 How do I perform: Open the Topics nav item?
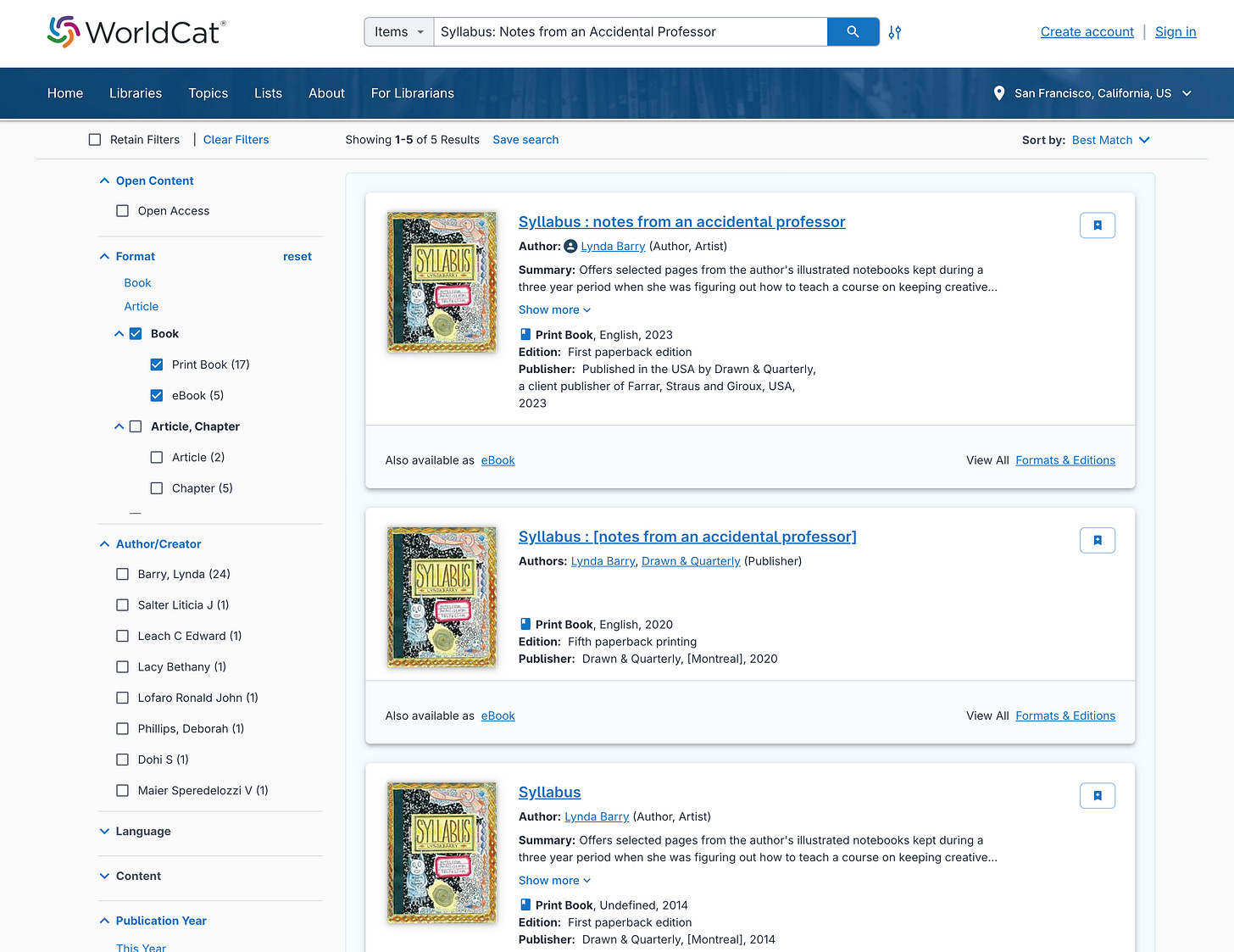[208, 93]
